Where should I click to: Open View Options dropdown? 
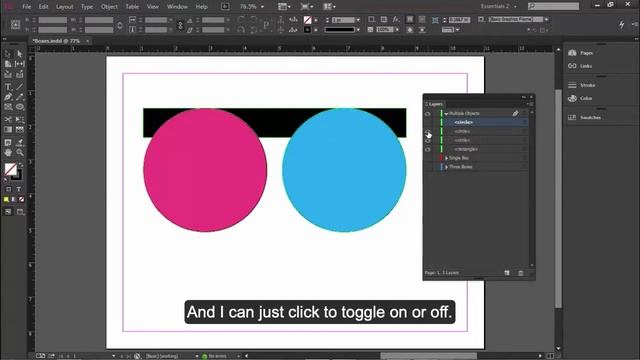(284, 7)
